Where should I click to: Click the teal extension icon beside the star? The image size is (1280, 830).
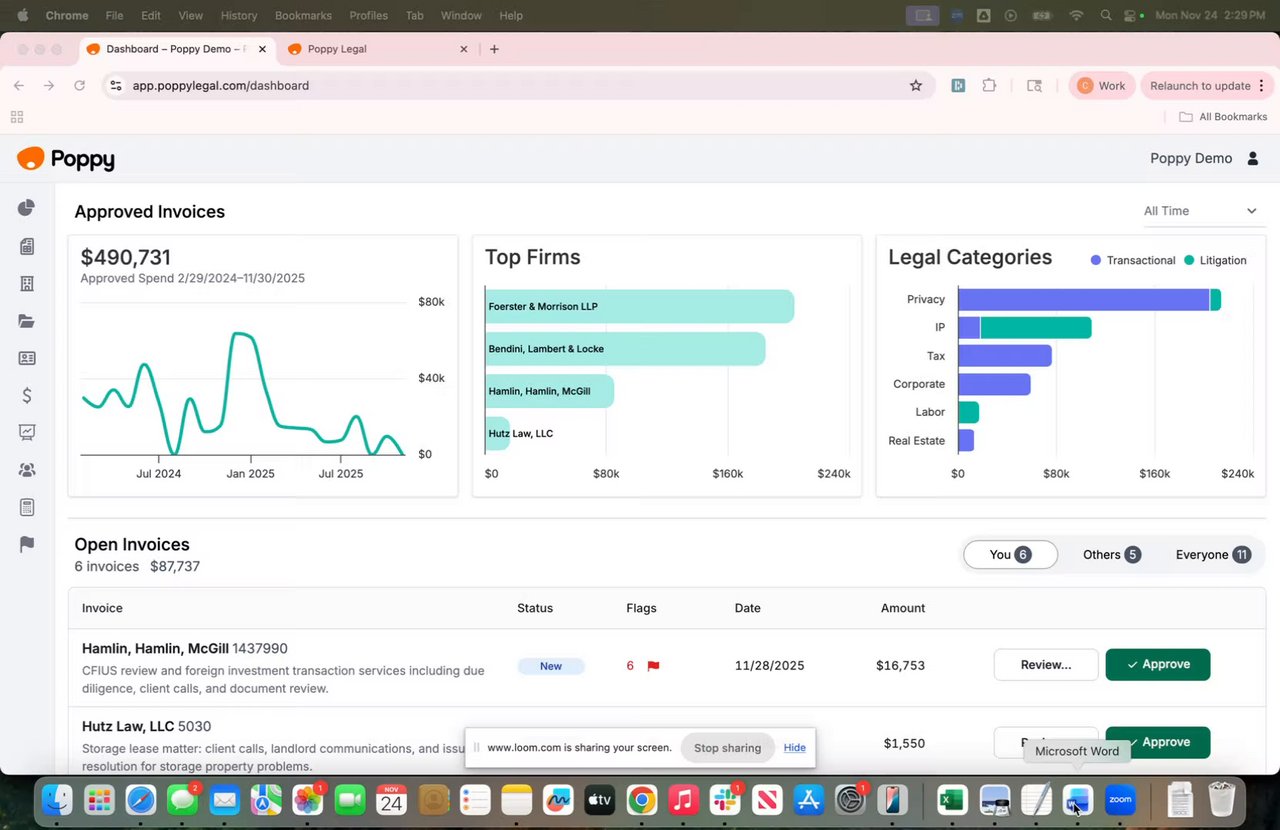(958, 86)
